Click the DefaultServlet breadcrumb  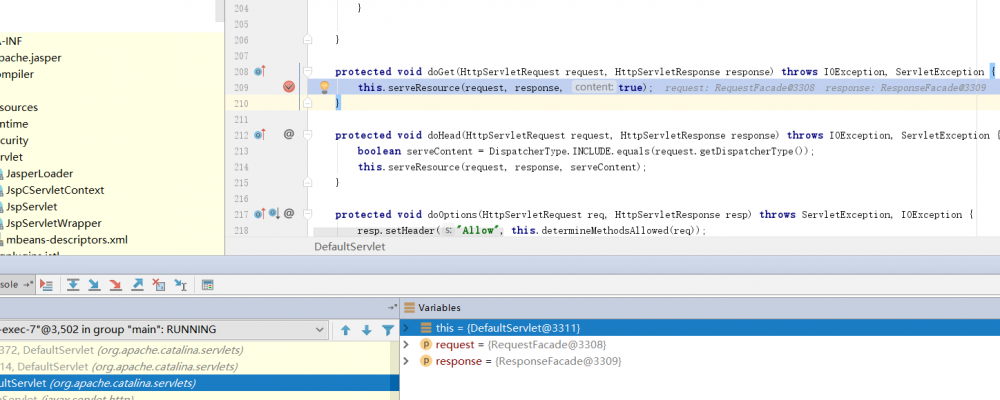pyautogui.click(x=349, y=246)
